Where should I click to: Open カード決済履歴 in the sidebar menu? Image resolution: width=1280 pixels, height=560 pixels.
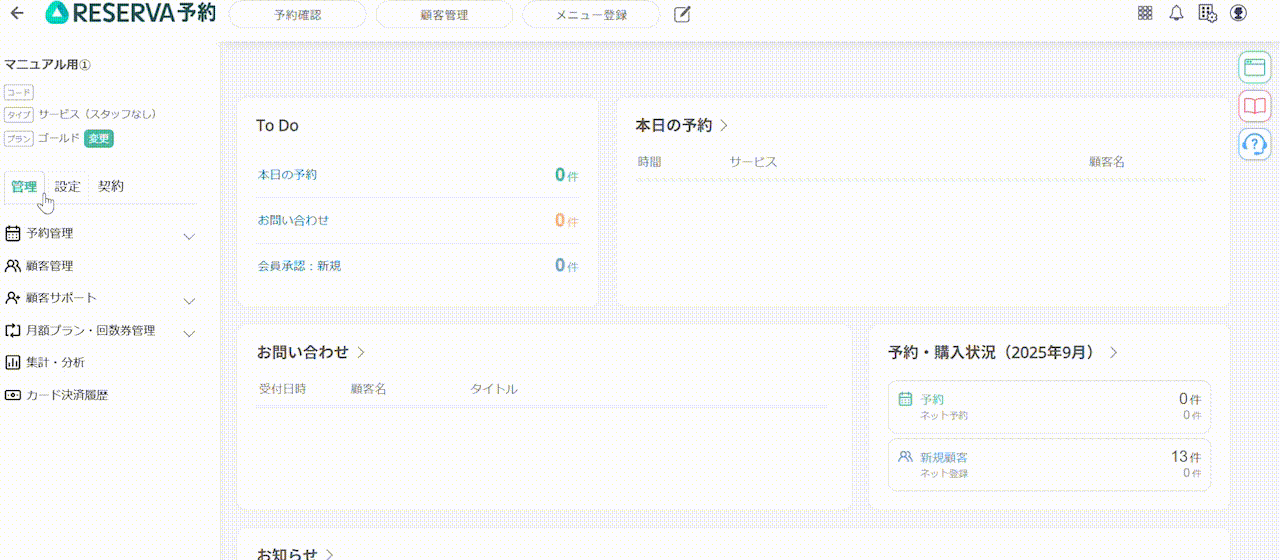[67, 395]
